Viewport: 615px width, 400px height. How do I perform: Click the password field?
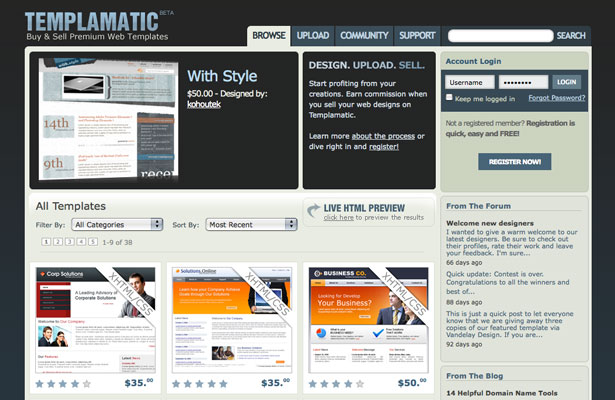(x=523, y=82)
